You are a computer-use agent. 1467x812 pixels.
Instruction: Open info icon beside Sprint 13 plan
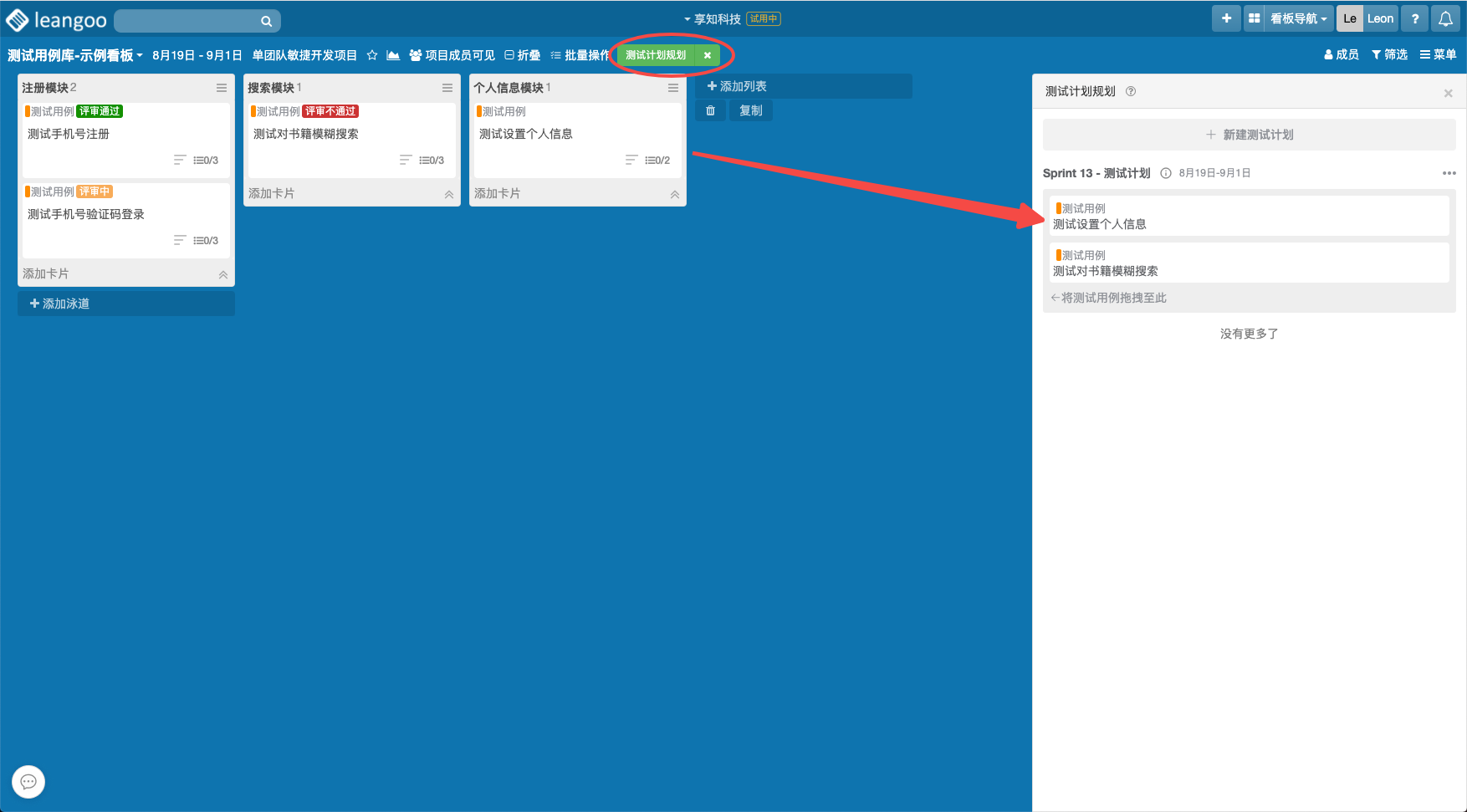click(1165, 173)
